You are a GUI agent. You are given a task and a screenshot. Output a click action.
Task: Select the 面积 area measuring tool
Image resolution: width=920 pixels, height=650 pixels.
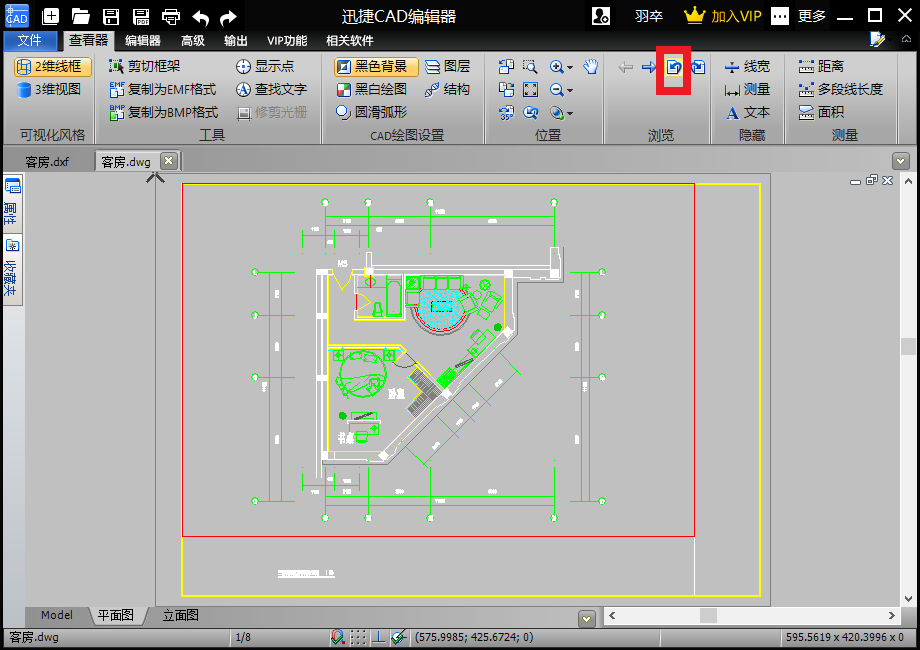[x=821, y=112]
